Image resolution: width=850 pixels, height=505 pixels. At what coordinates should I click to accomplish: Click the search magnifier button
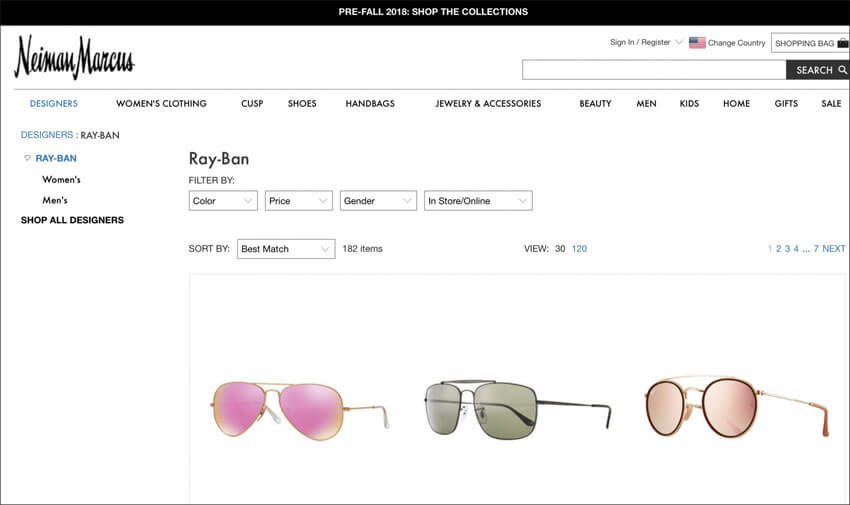(x=817, y=70)
